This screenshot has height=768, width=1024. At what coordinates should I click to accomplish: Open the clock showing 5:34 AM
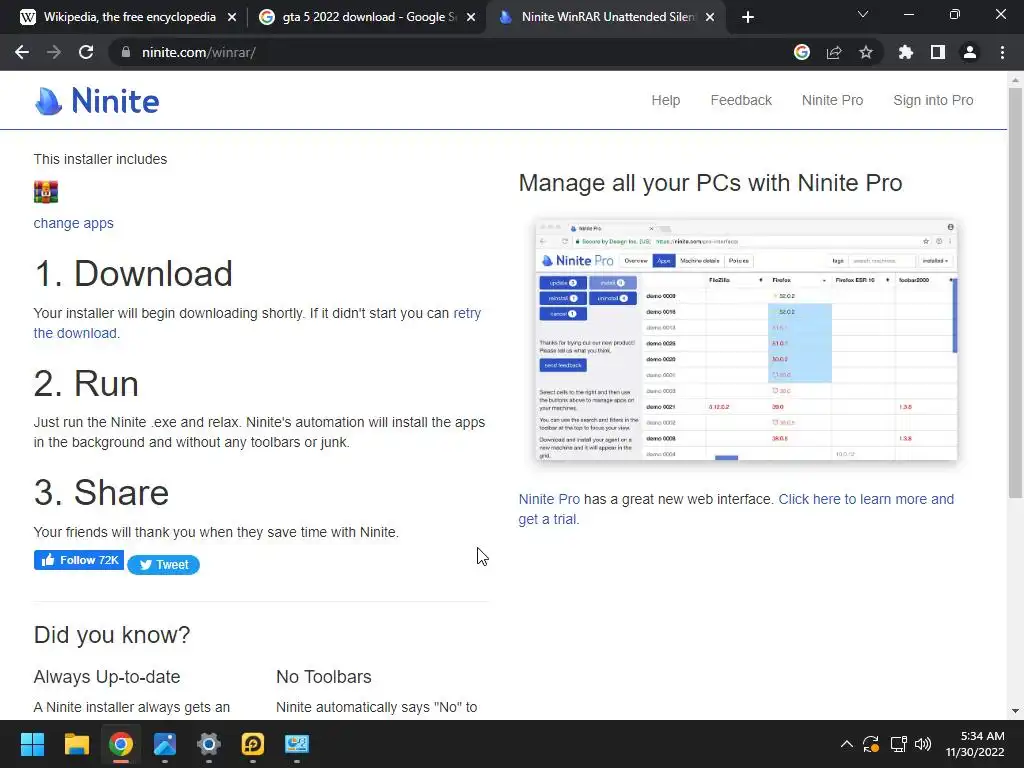[x=975, y=744]
